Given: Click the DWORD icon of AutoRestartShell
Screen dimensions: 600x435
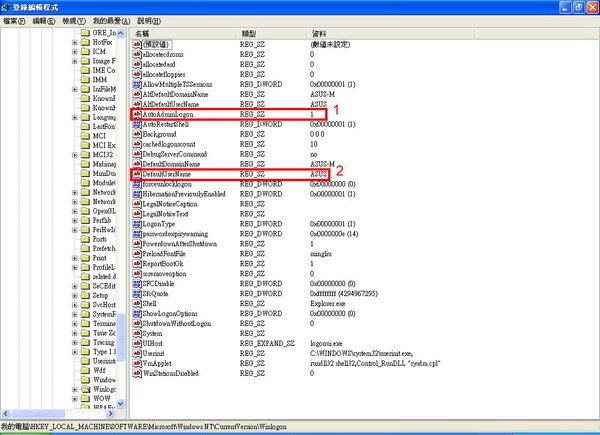Looking at the screenshot, I should pos(137,124).
